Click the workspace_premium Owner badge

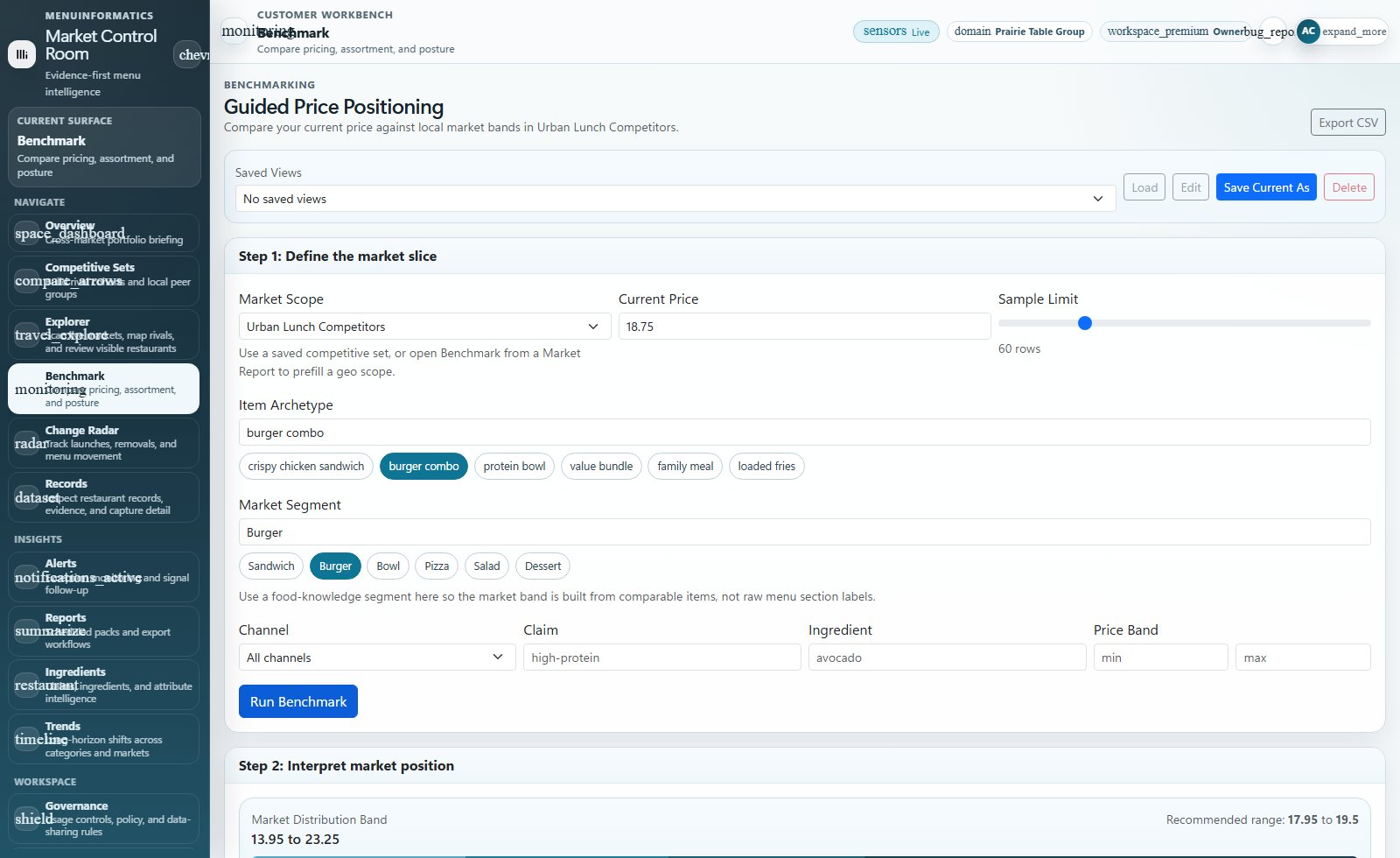point(1176,32)
